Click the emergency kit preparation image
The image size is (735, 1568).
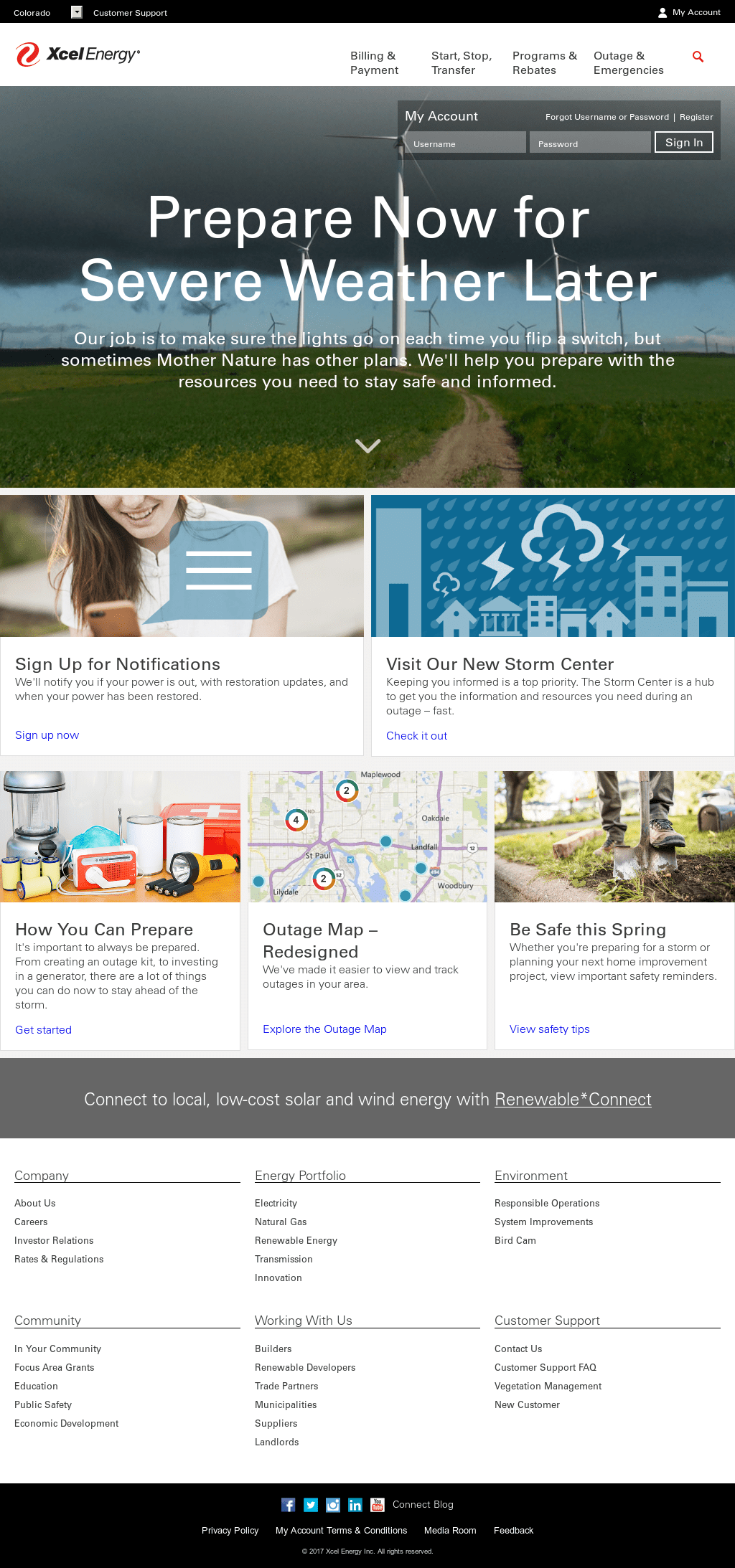coord(120,836)
